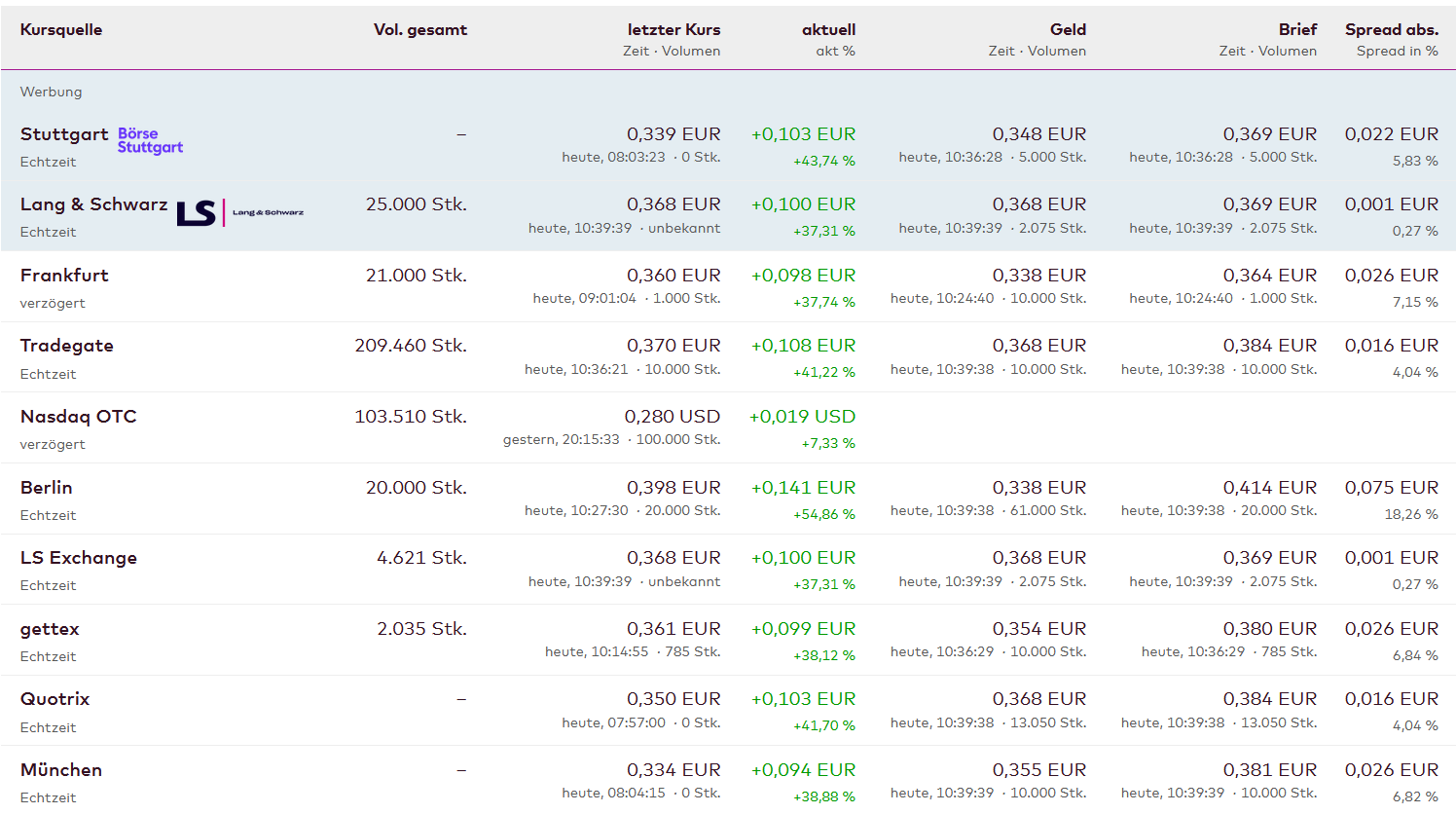Image resolution: width=1456 pixels, height=814 pixels.
Task: Open the gettex exchange entry
Action: click(50, 629)
